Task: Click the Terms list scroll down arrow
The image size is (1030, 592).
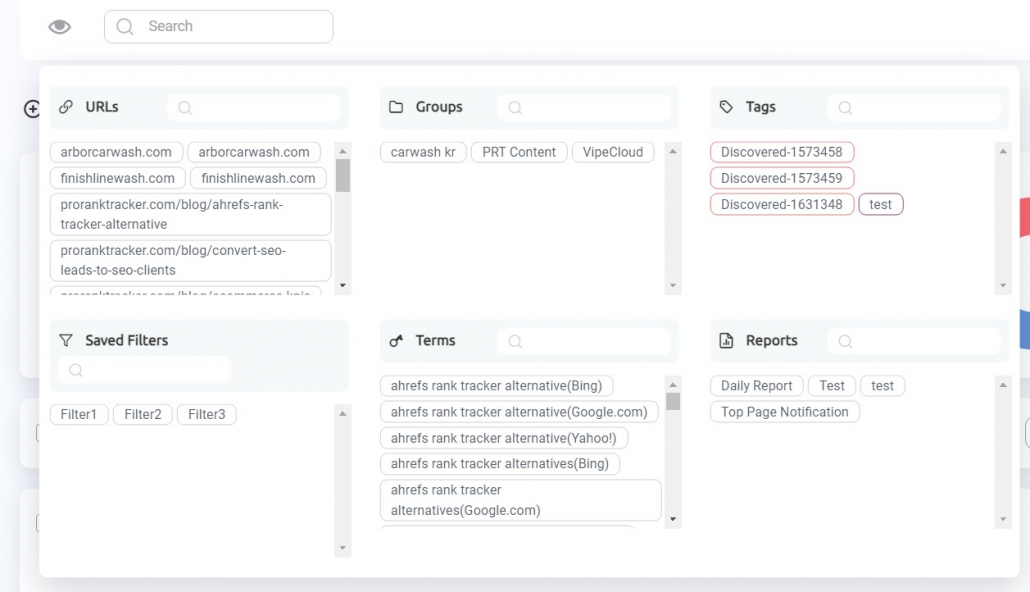Action: 673,519
